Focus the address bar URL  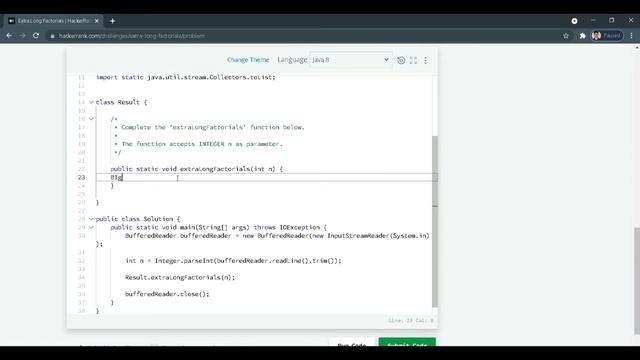pyautogui.click(x=131, y=36)
